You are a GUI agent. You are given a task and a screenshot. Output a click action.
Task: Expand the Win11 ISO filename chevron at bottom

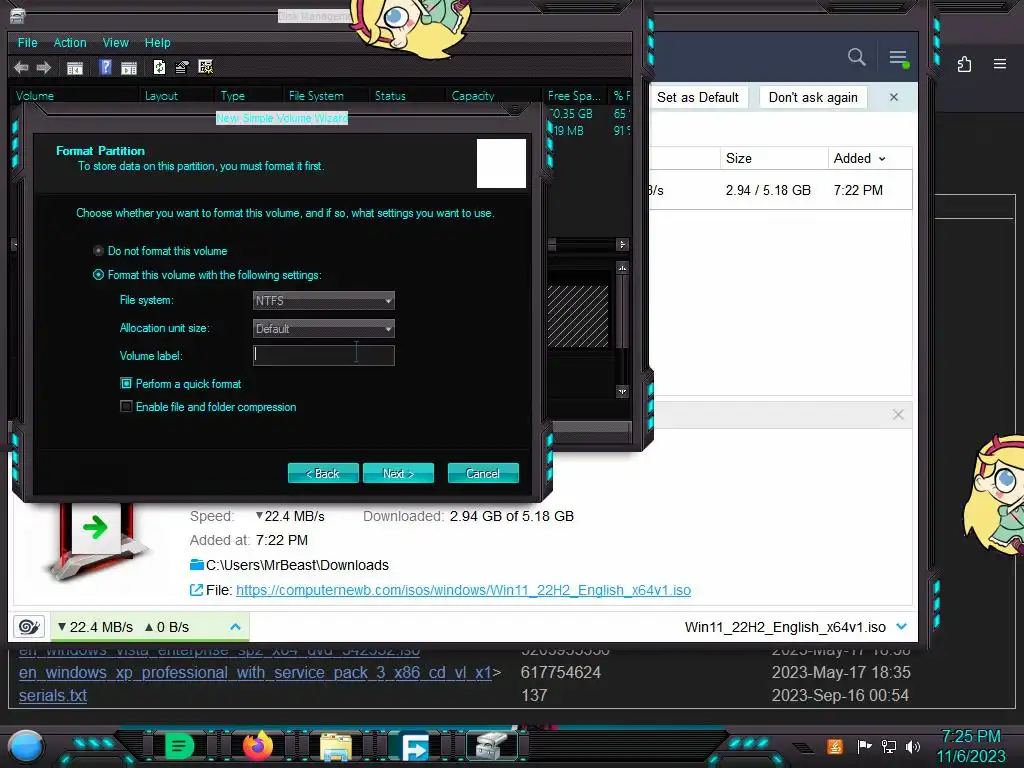click(902, 627)
